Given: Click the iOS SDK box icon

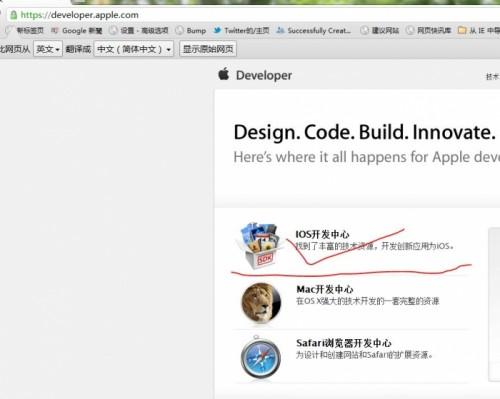Looking at the screenshot, I should pyautogui.click(x=260, y=246).
